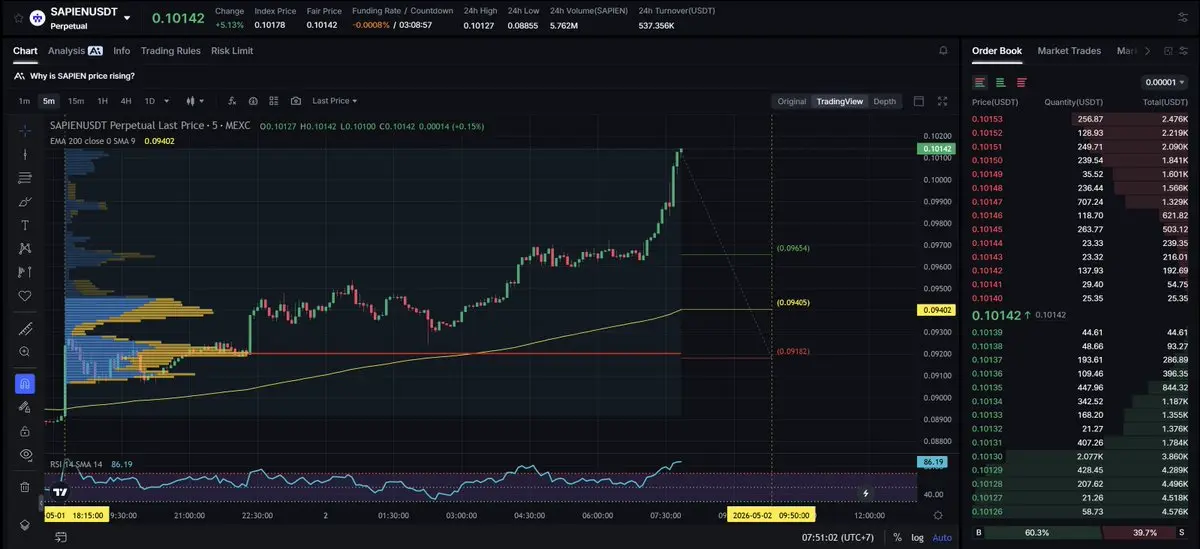
Task: Open the object tree layers icon
Action: point(25,524)
